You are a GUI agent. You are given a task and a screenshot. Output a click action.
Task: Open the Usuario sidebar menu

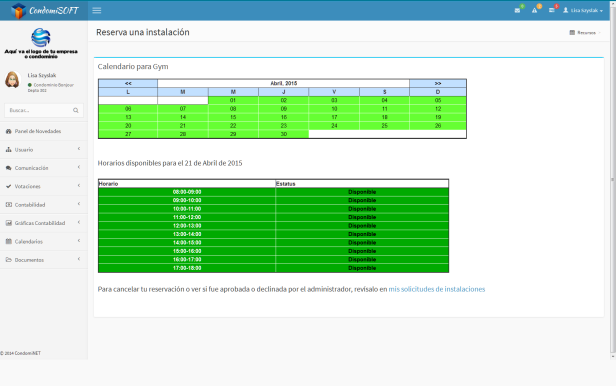[44, 150]
